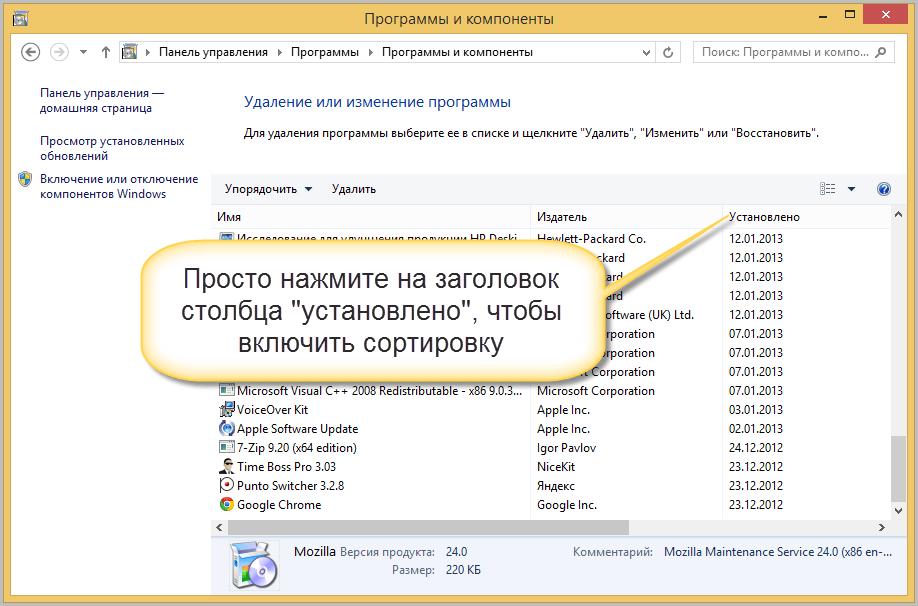Click the Windows shield icon in sidebar
918x606 pixels.
click(25, 179)
